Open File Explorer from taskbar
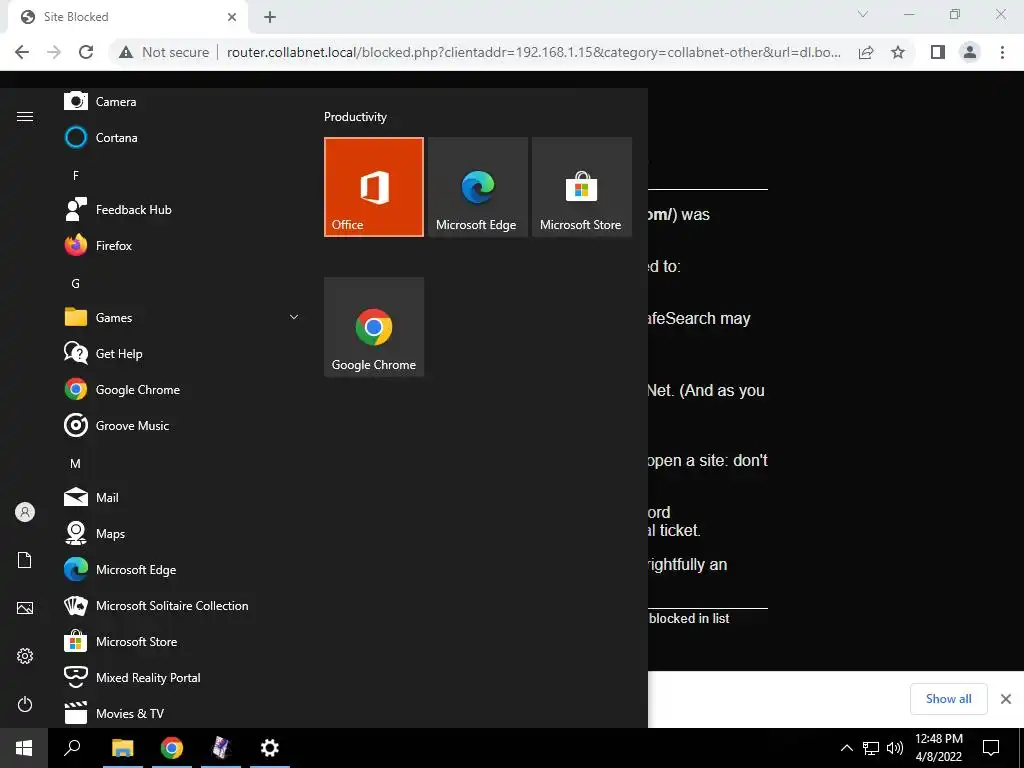The height and width of the screenshot is (768, 1024). click(122, 748)
